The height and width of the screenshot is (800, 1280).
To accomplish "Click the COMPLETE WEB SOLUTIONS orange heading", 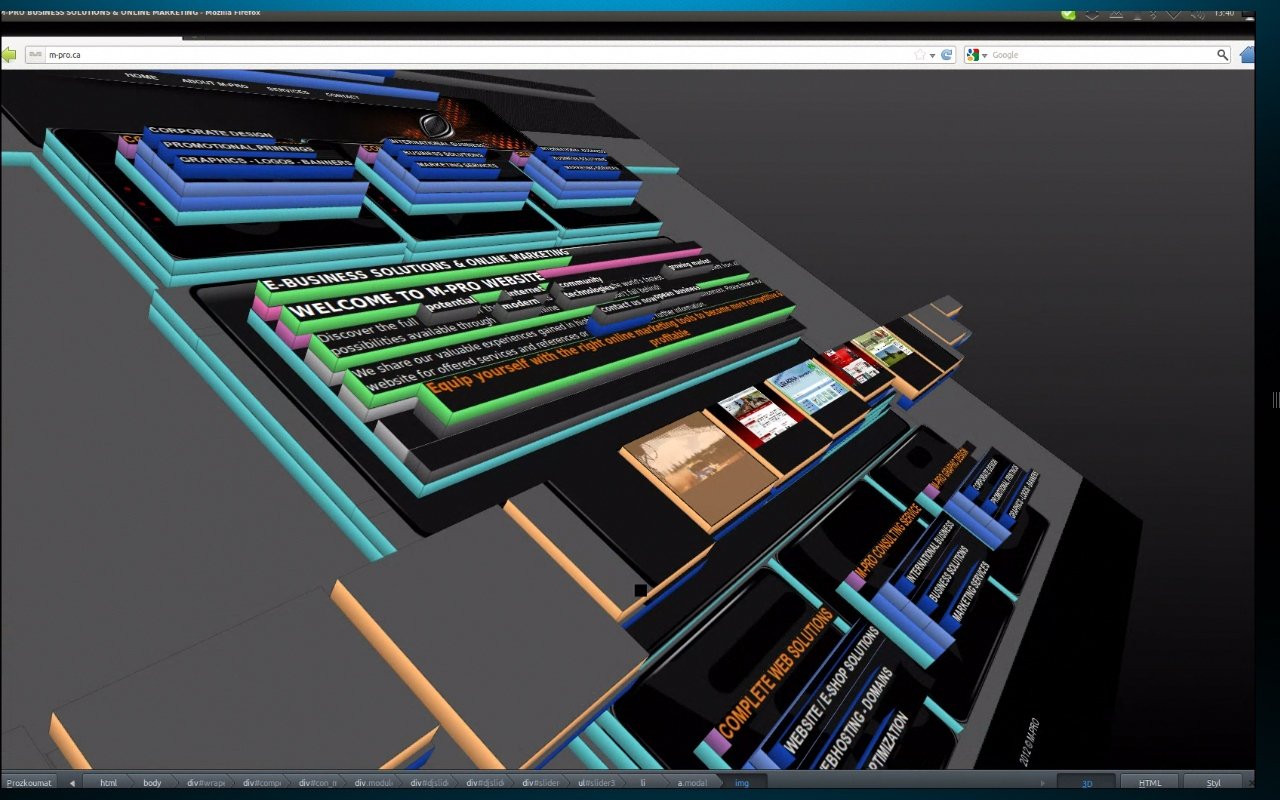I will (x=776, y=673).
